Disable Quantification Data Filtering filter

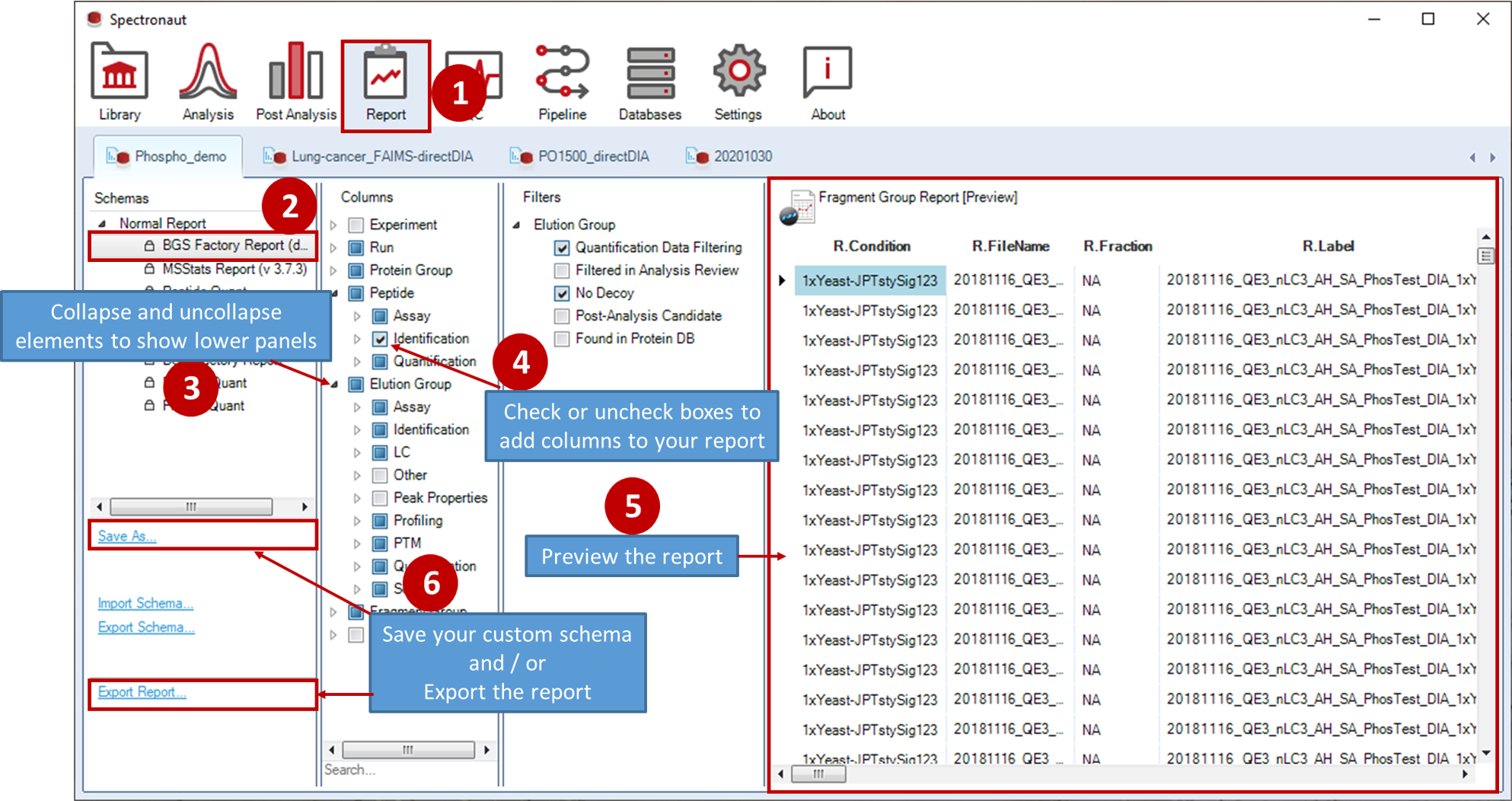pyautogui.click(x=562, y=248)
